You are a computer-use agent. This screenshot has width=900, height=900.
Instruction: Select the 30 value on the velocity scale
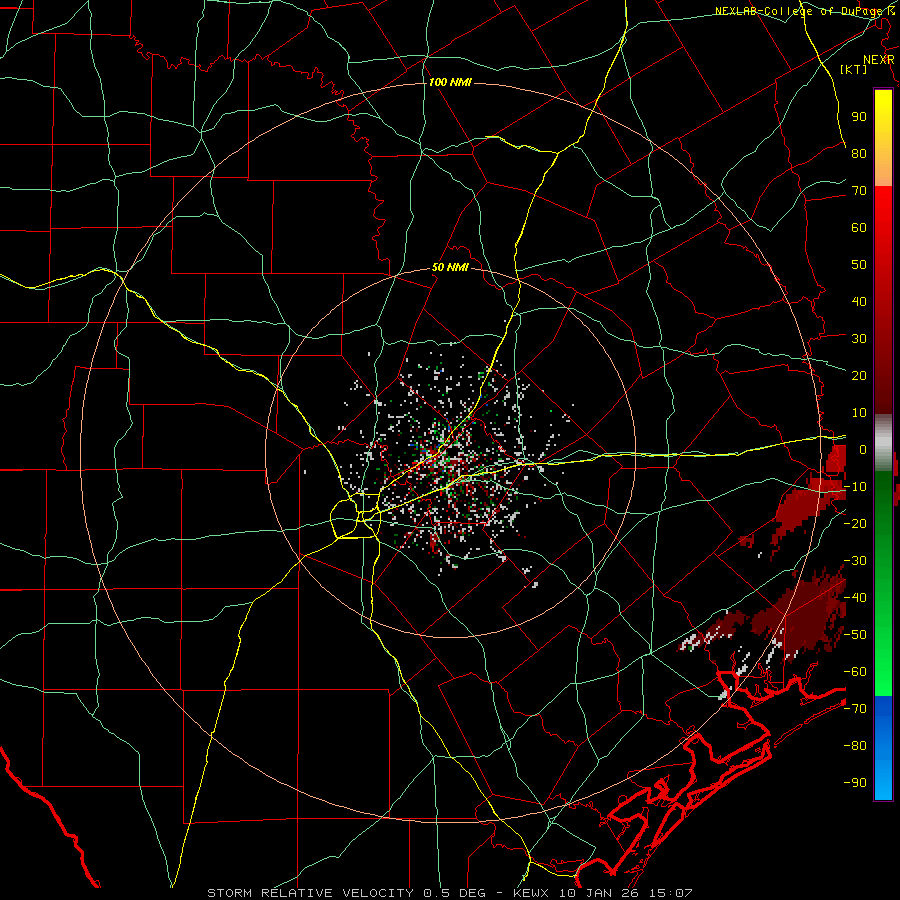859,339
